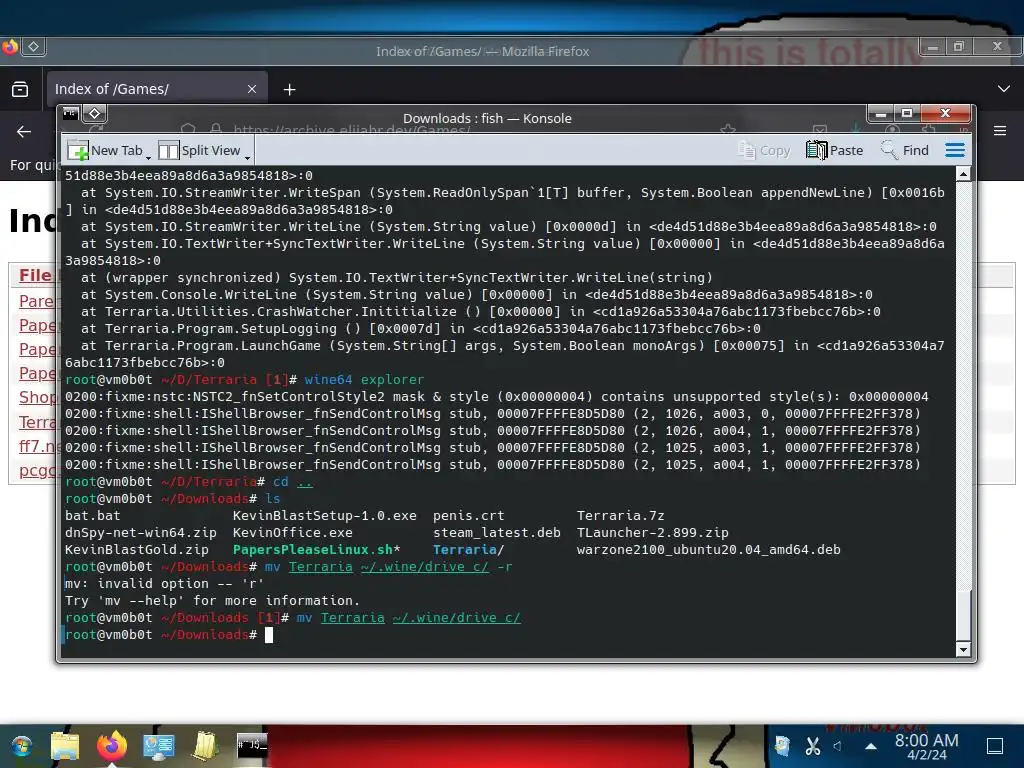Open the file manager folder on taskbar
Image resolution: width=1024 pixels, height=768 pixels.
coord(65,746)
